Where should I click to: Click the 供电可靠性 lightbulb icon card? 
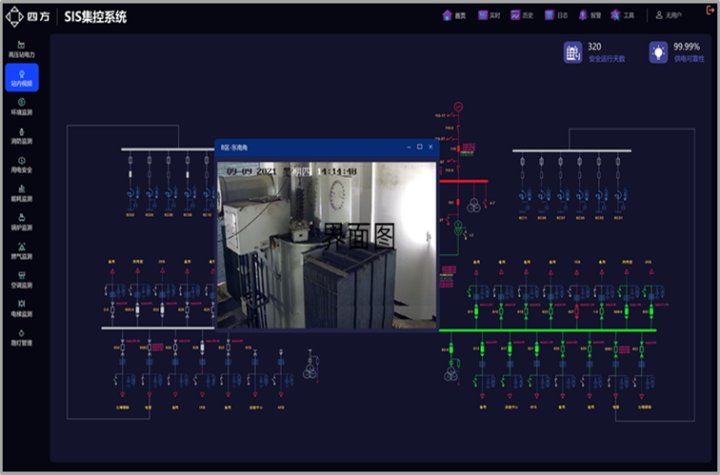click(x=658, y=52)
